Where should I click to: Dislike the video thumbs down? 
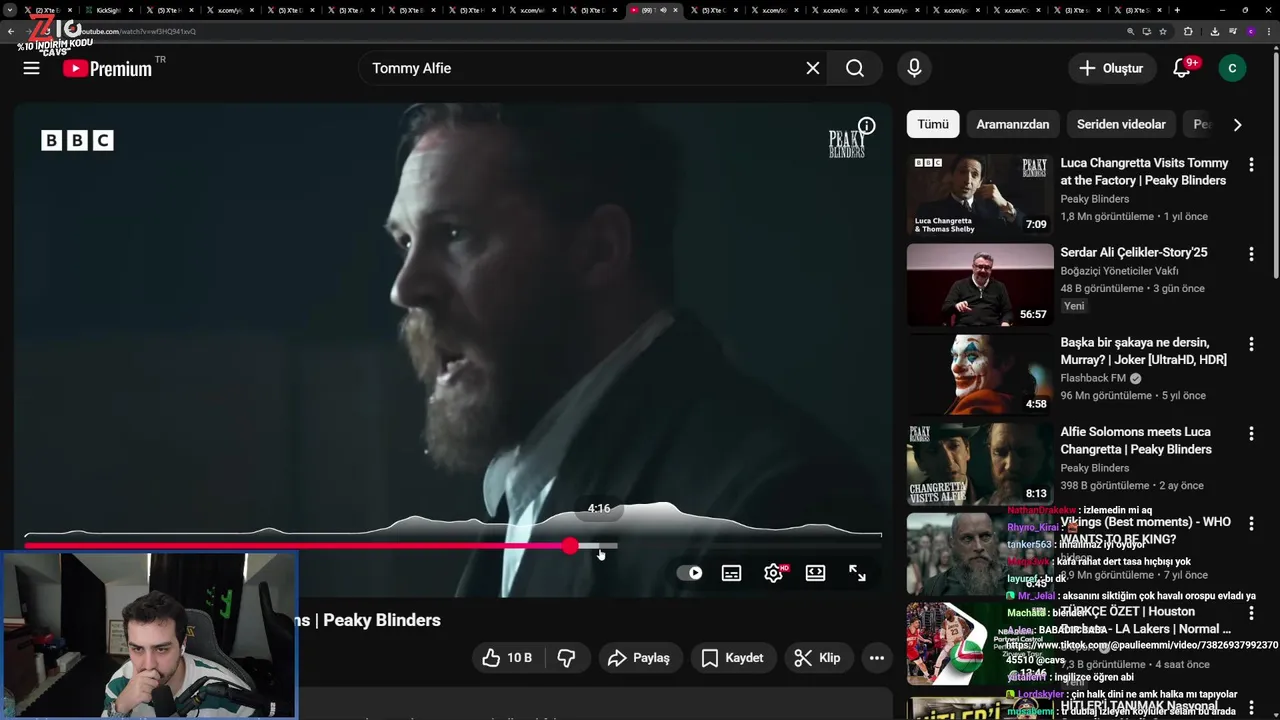pyautogui.click(x=566, y=658)
